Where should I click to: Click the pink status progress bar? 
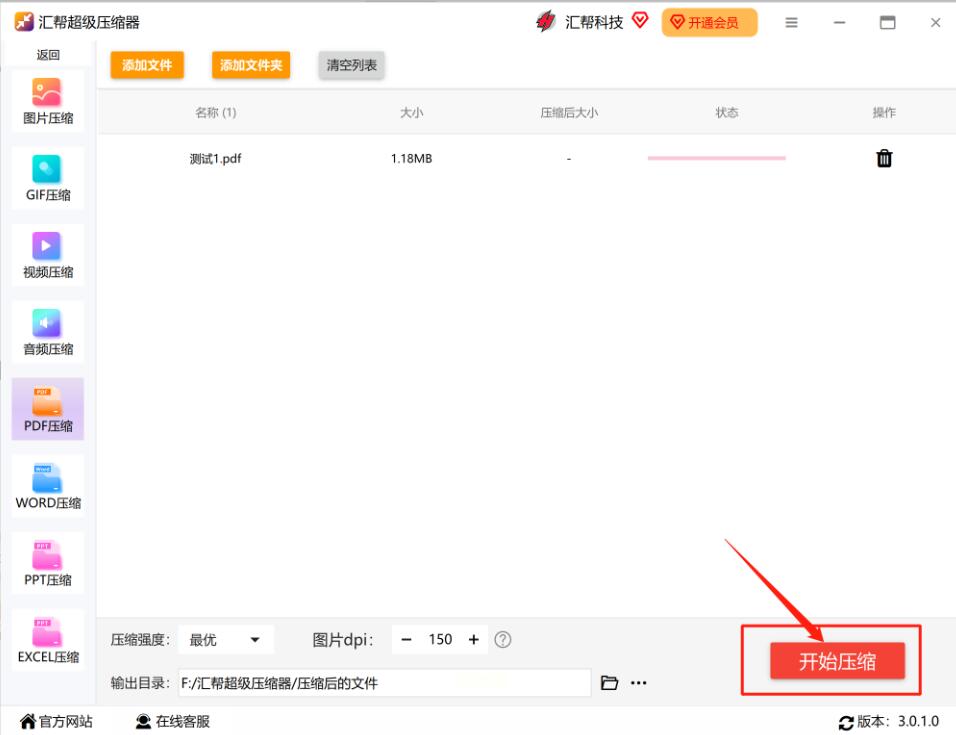[x=716, y=158]
